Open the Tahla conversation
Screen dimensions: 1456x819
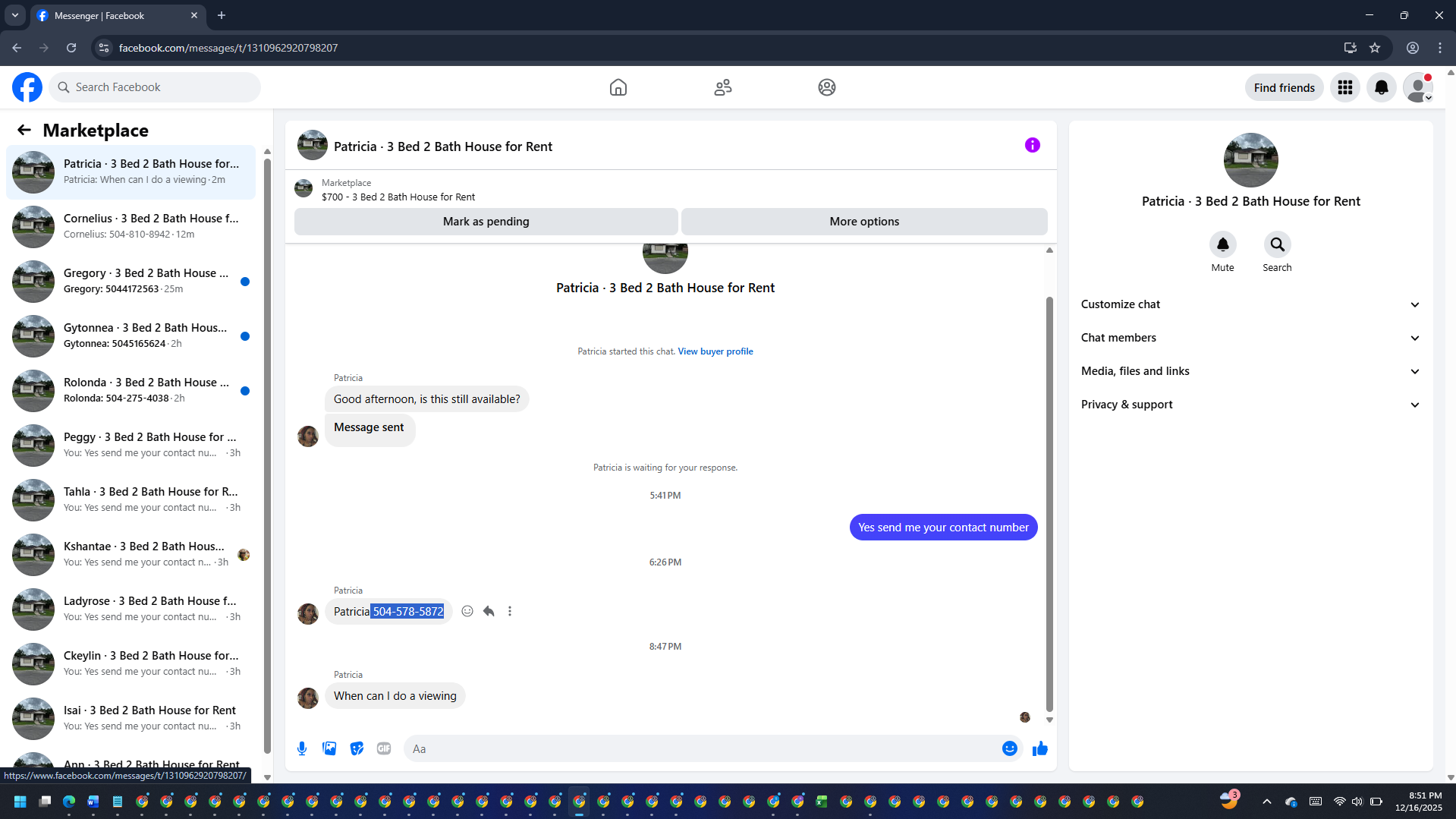(x=131, y=500)
